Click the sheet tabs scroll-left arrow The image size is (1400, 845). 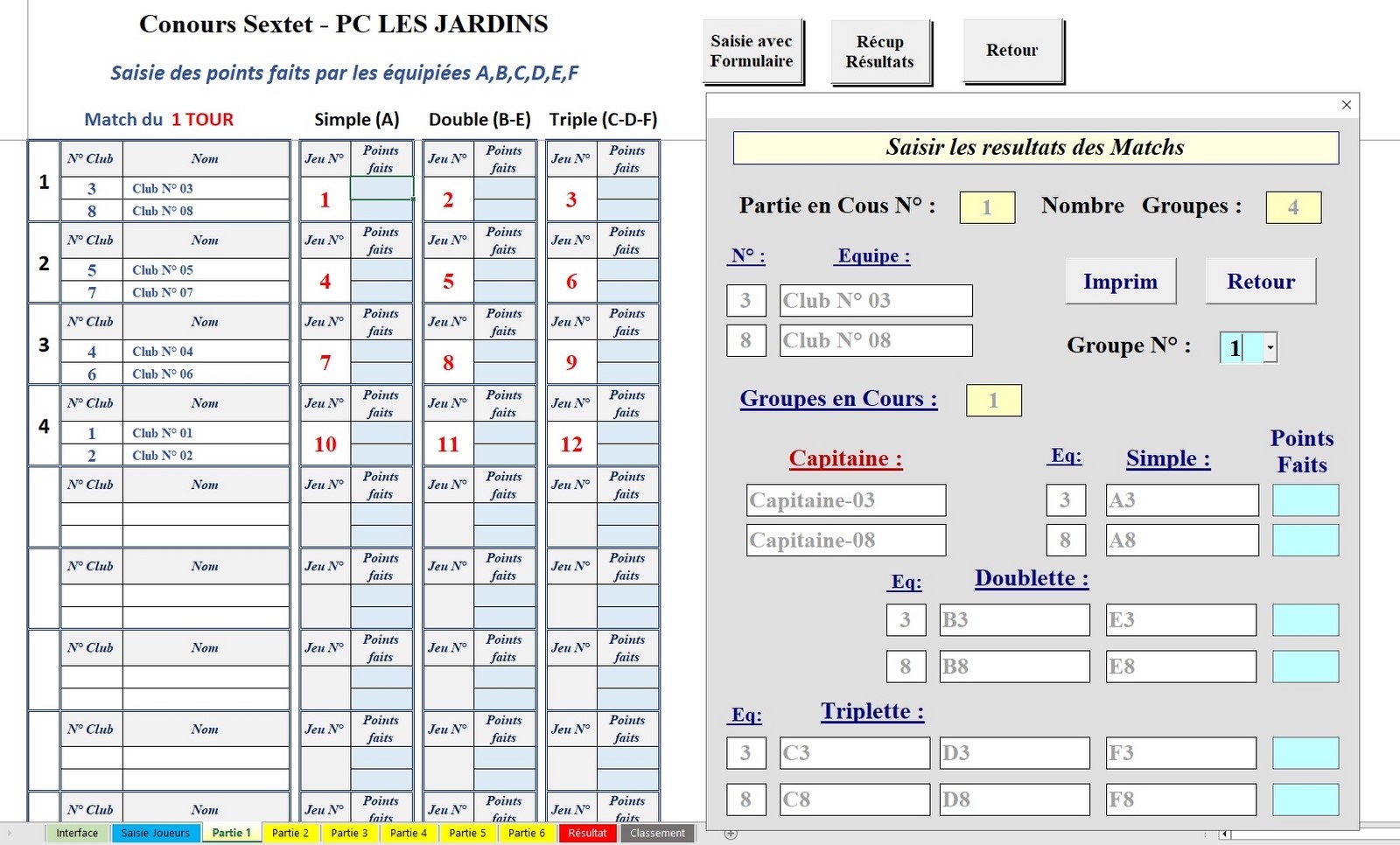tap(10, 833)
